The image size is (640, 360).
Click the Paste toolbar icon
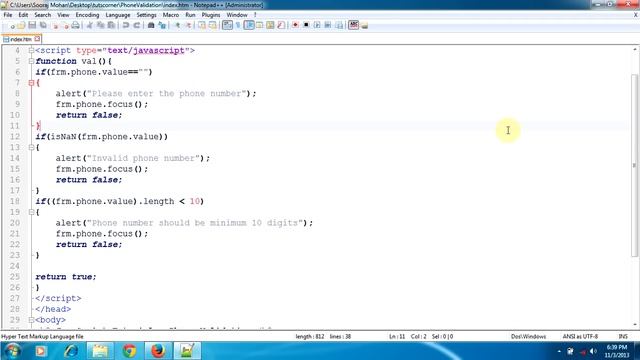[x=111, y=25]
